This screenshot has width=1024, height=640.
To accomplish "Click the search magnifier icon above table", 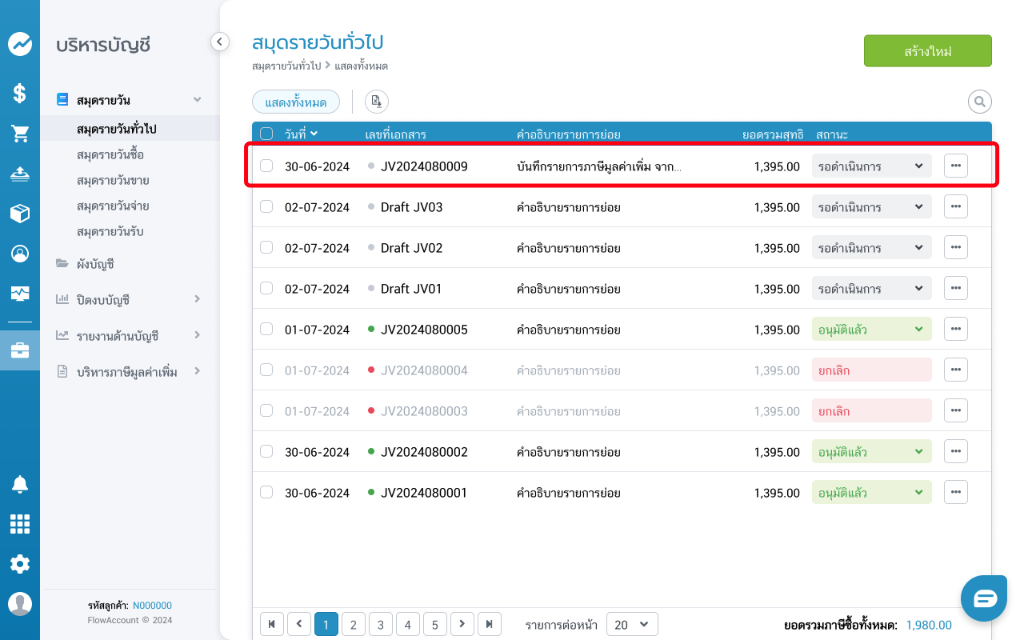I will (x=979, y=101).
